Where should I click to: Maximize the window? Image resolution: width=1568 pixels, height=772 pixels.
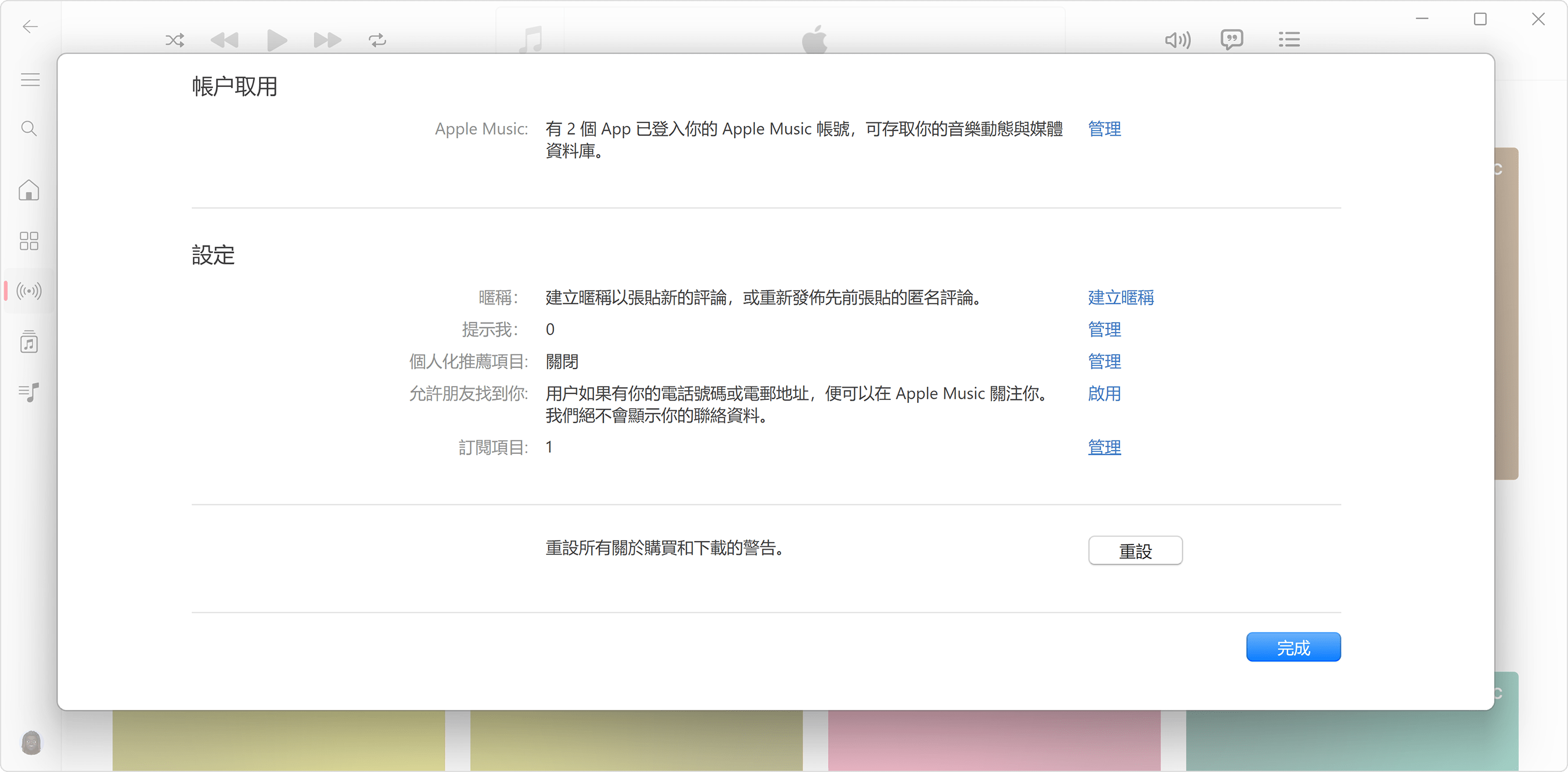pos(1480,19)
